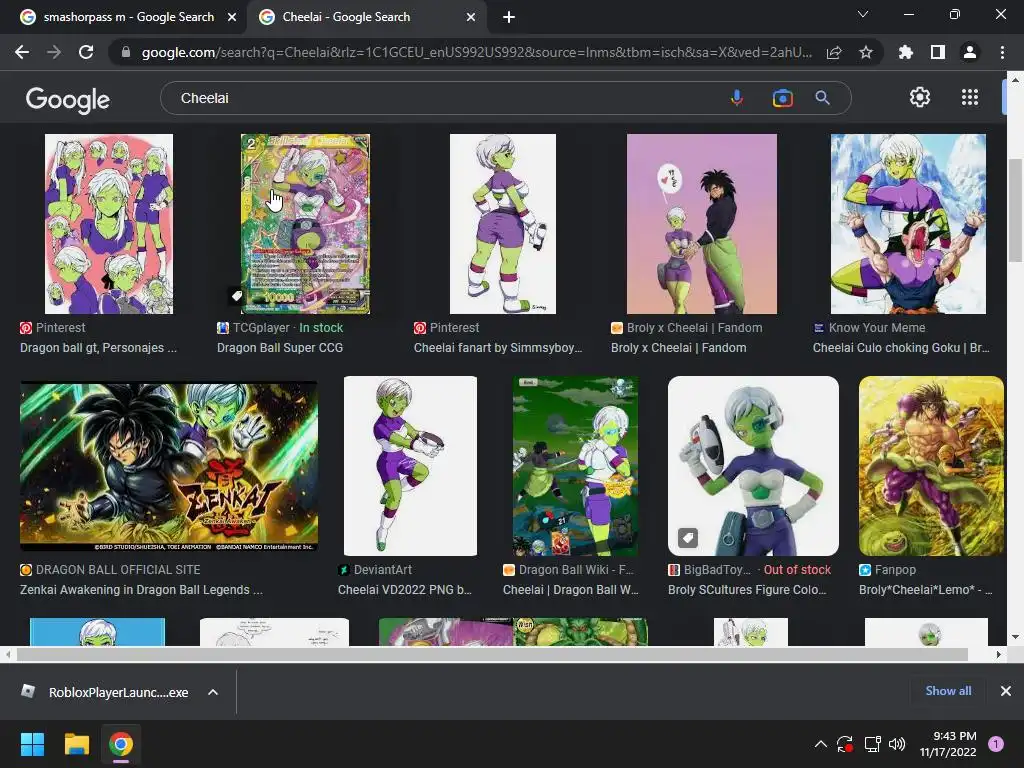Viewport: 1024px width, 768px height.
Task: Click the DRAGON BALL OFFICIAL SITE source
Action: [x=118, y=569]
